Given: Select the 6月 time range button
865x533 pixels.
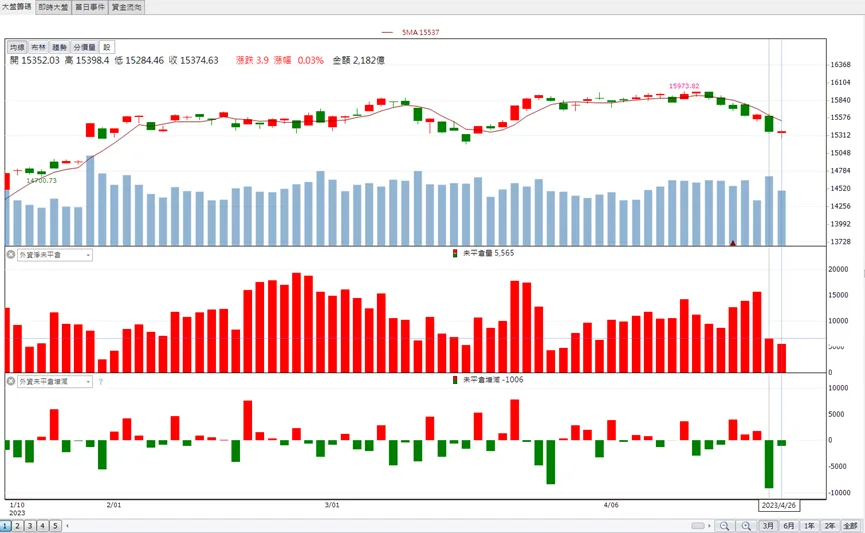Looking at the screenshot, I should tap(789, 526).
